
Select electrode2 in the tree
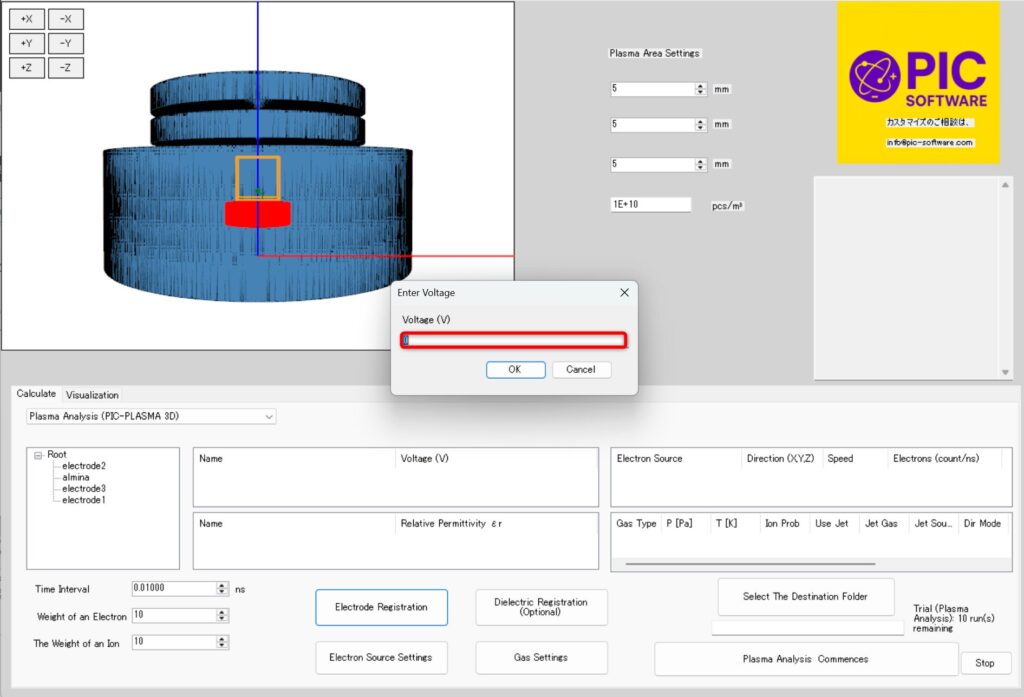[x=84, y=466]
